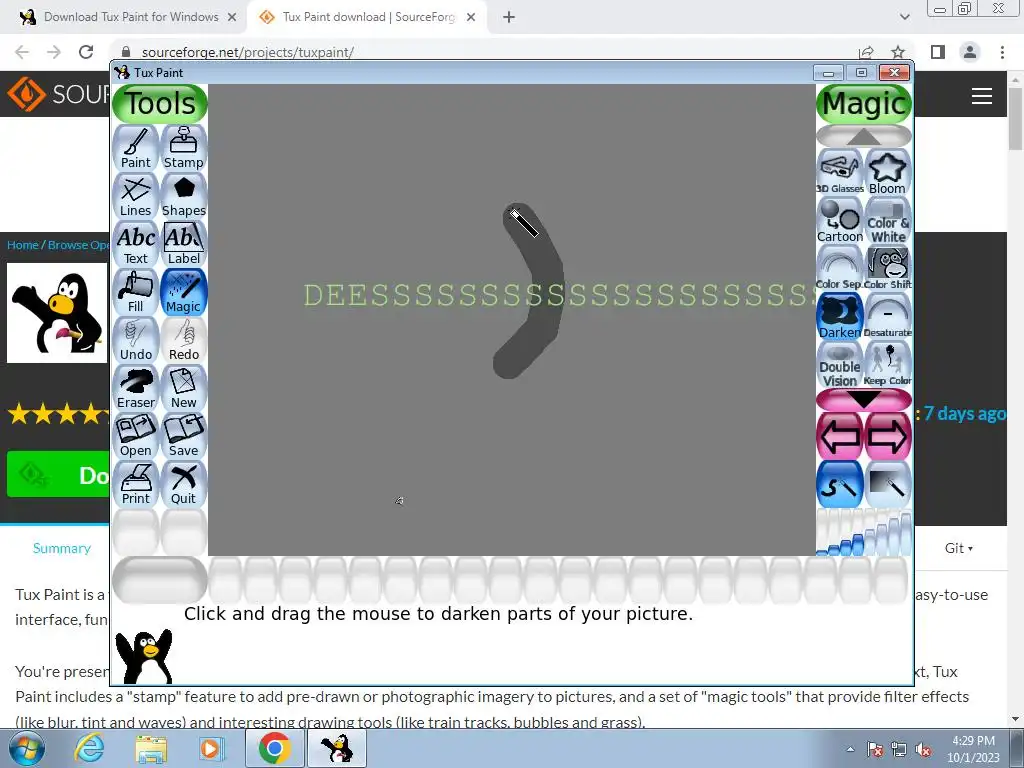
Task: Click the Tux penguin helper
Action: click(144, 656)
